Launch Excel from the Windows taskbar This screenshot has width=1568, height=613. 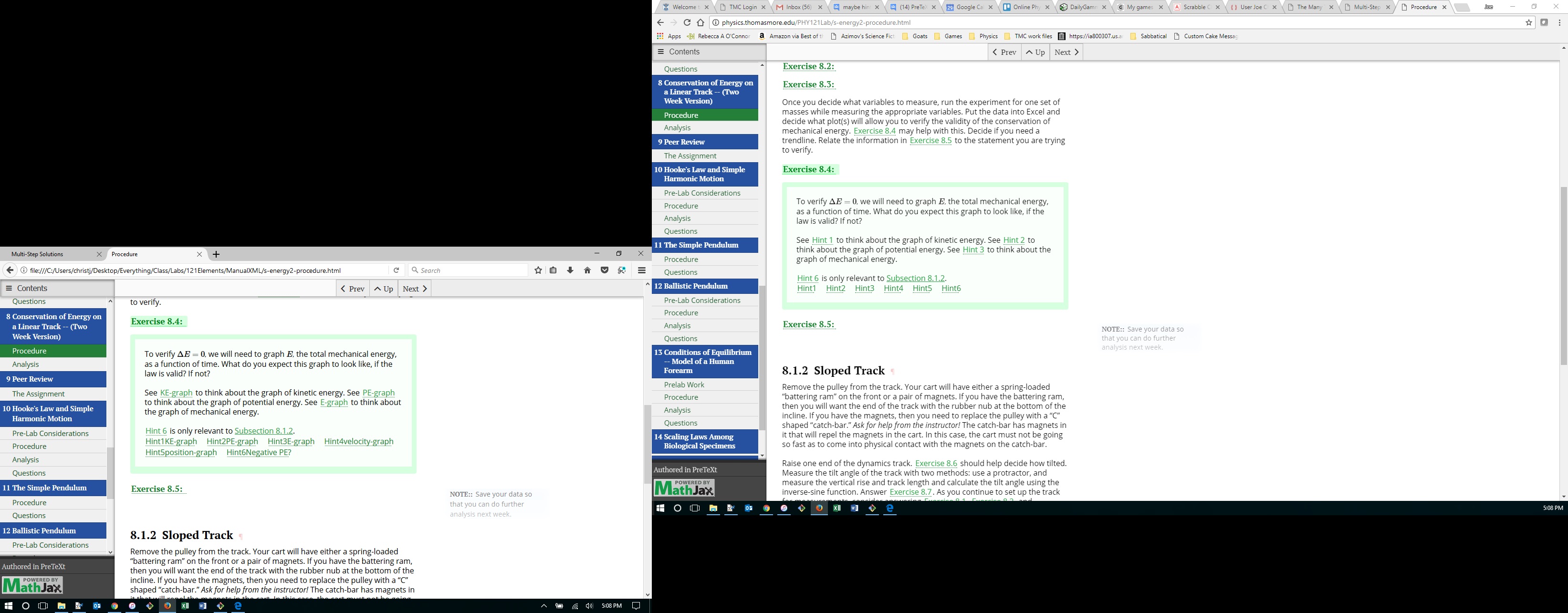tap(836, 507)
